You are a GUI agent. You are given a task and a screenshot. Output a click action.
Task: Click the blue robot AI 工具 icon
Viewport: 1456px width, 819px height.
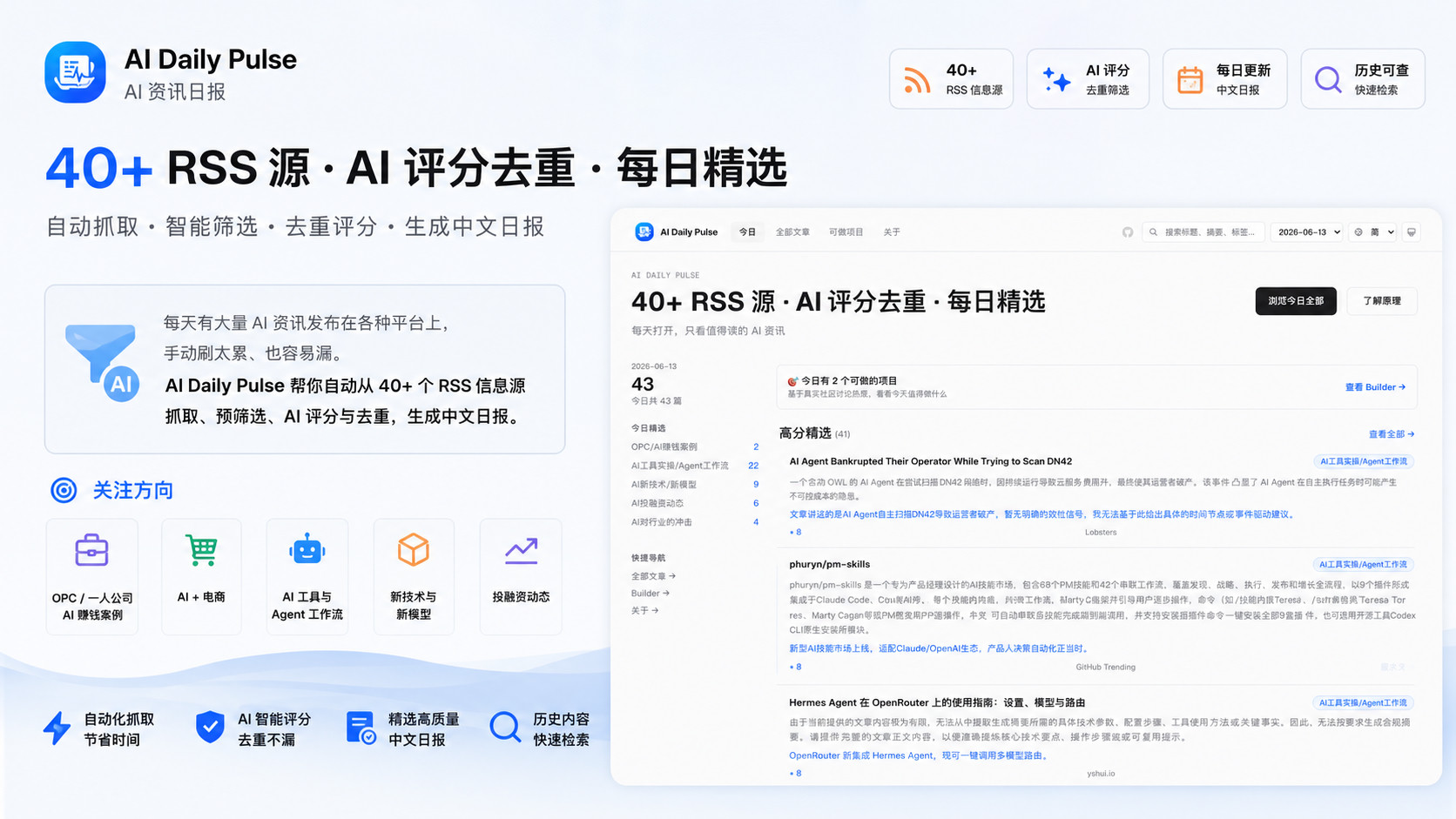tap(307, 550)
